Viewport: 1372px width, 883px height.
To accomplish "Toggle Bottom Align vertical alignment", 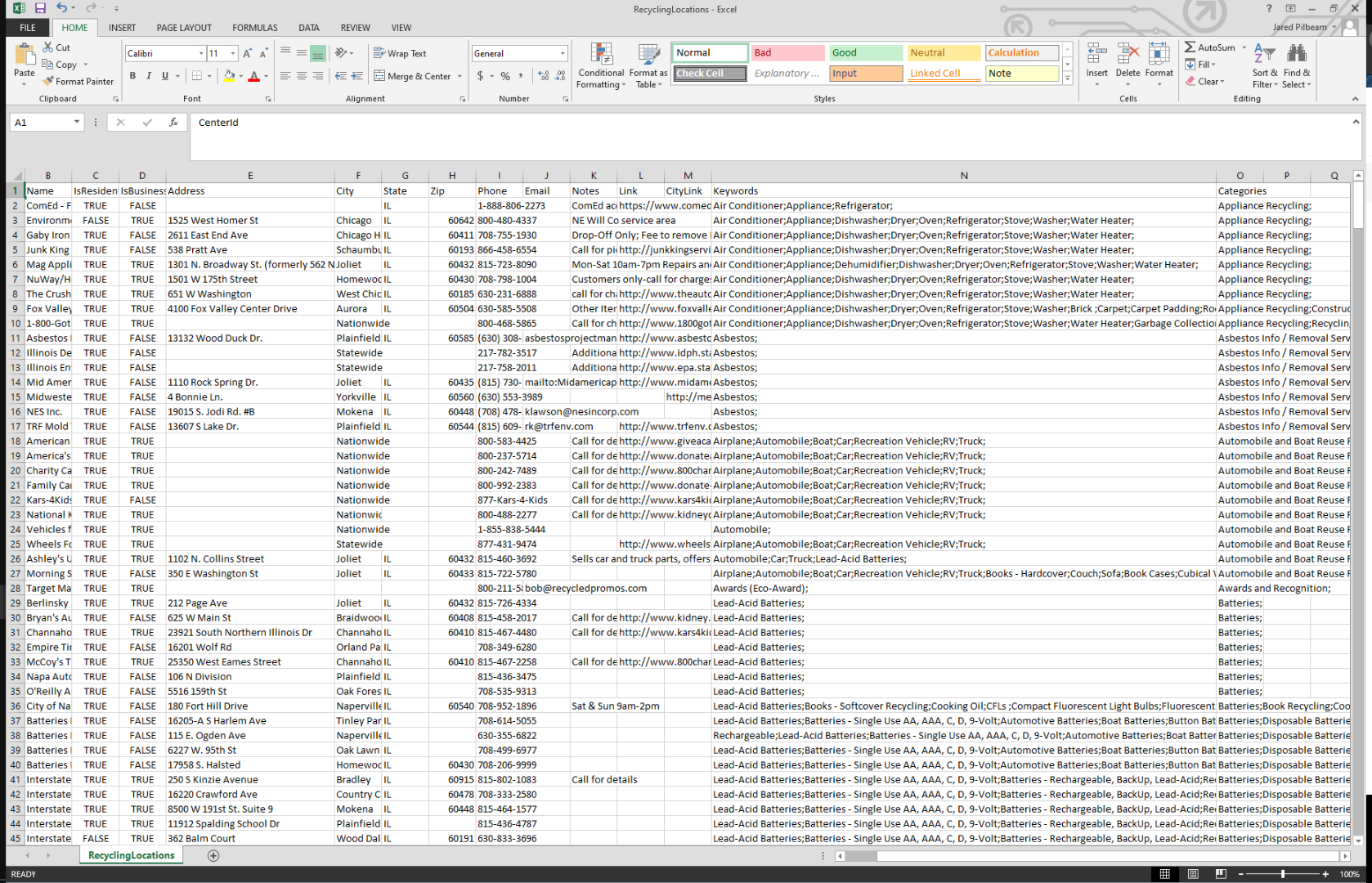I will 318,53.
